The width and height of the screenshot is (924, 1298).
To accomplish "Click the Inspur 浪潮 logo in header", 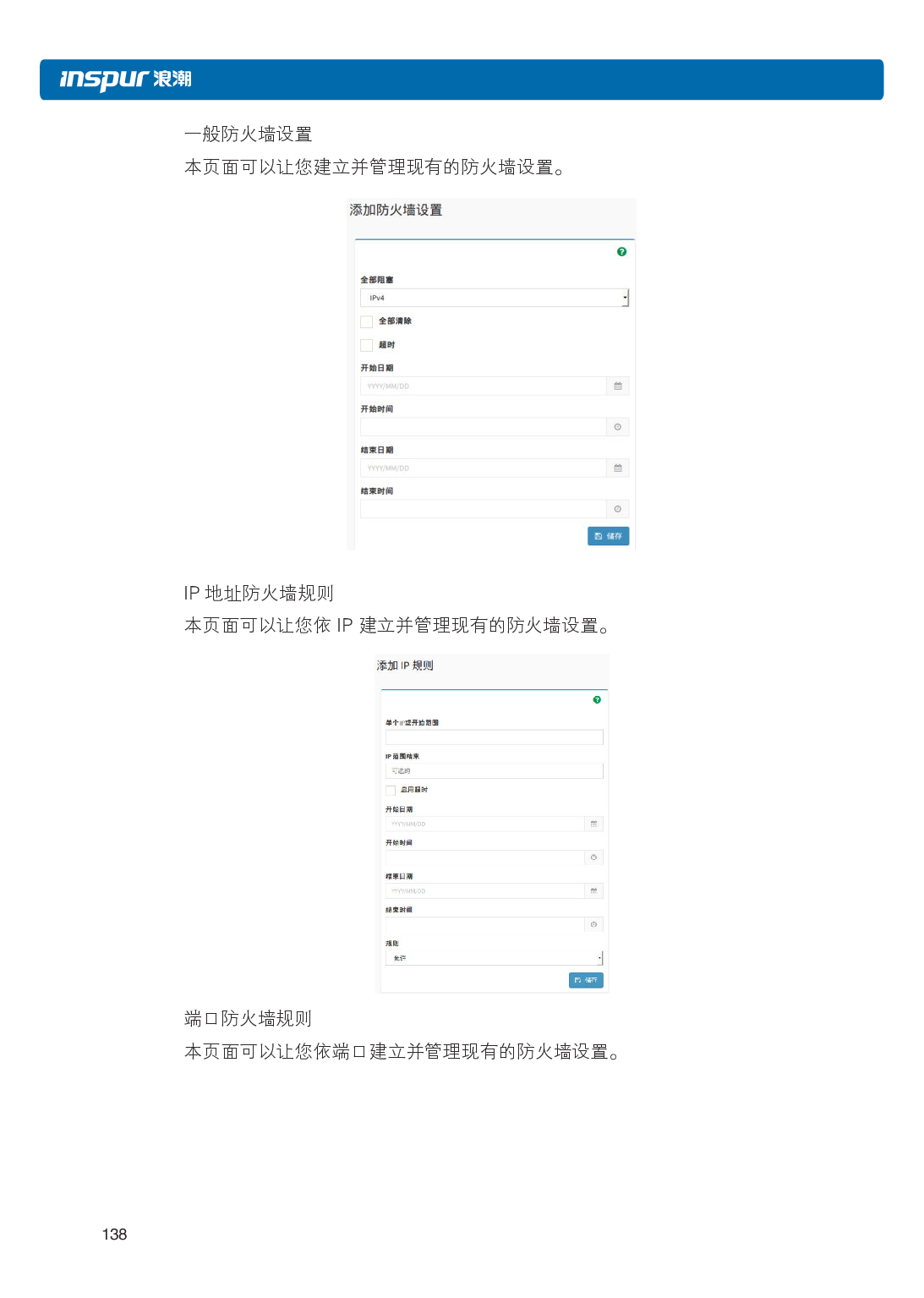I will [x=126, y=79].
